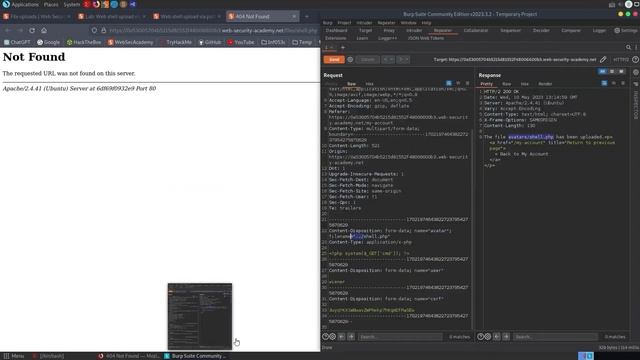Open Repeater help question-mark icon

(636, 60)
